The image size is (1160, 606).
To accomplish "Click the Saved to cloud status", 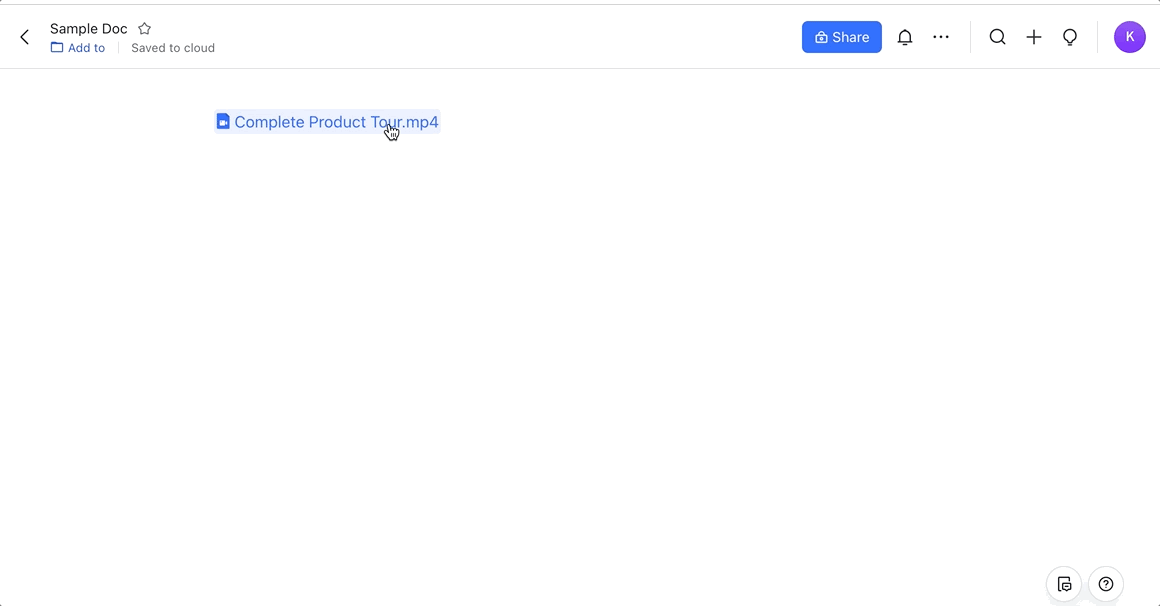I will [x=173, y=48].
